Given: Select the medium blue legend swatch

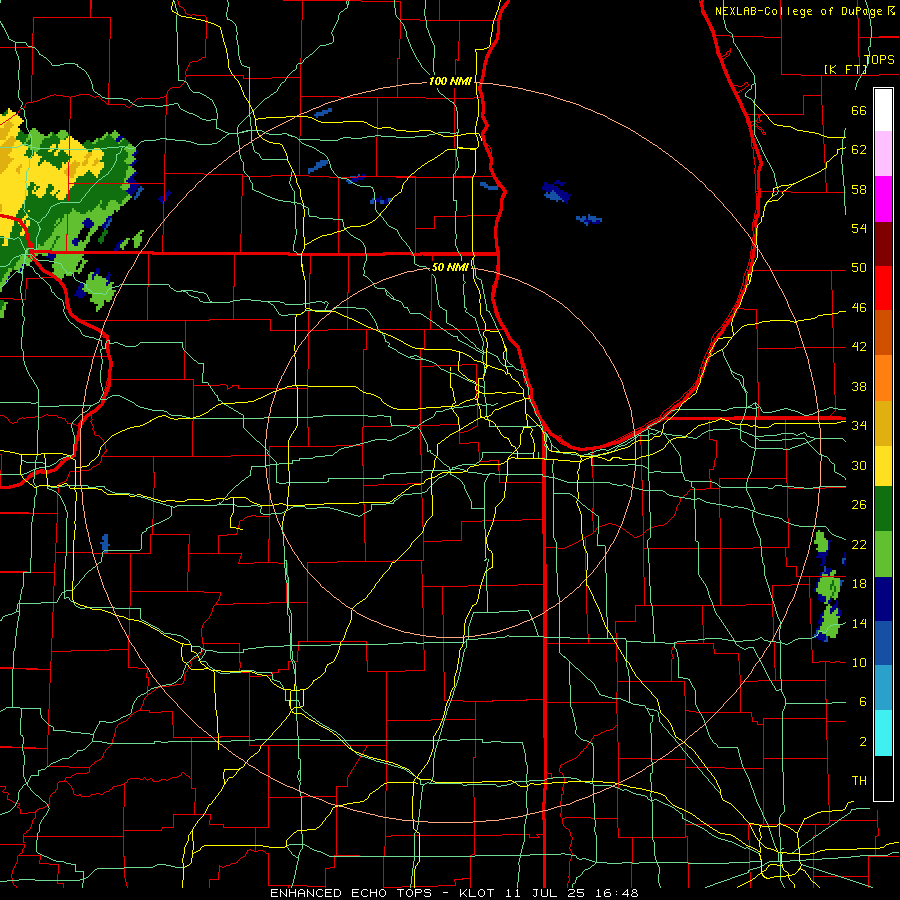Looking at the screenshot, I should coord(883,643).
